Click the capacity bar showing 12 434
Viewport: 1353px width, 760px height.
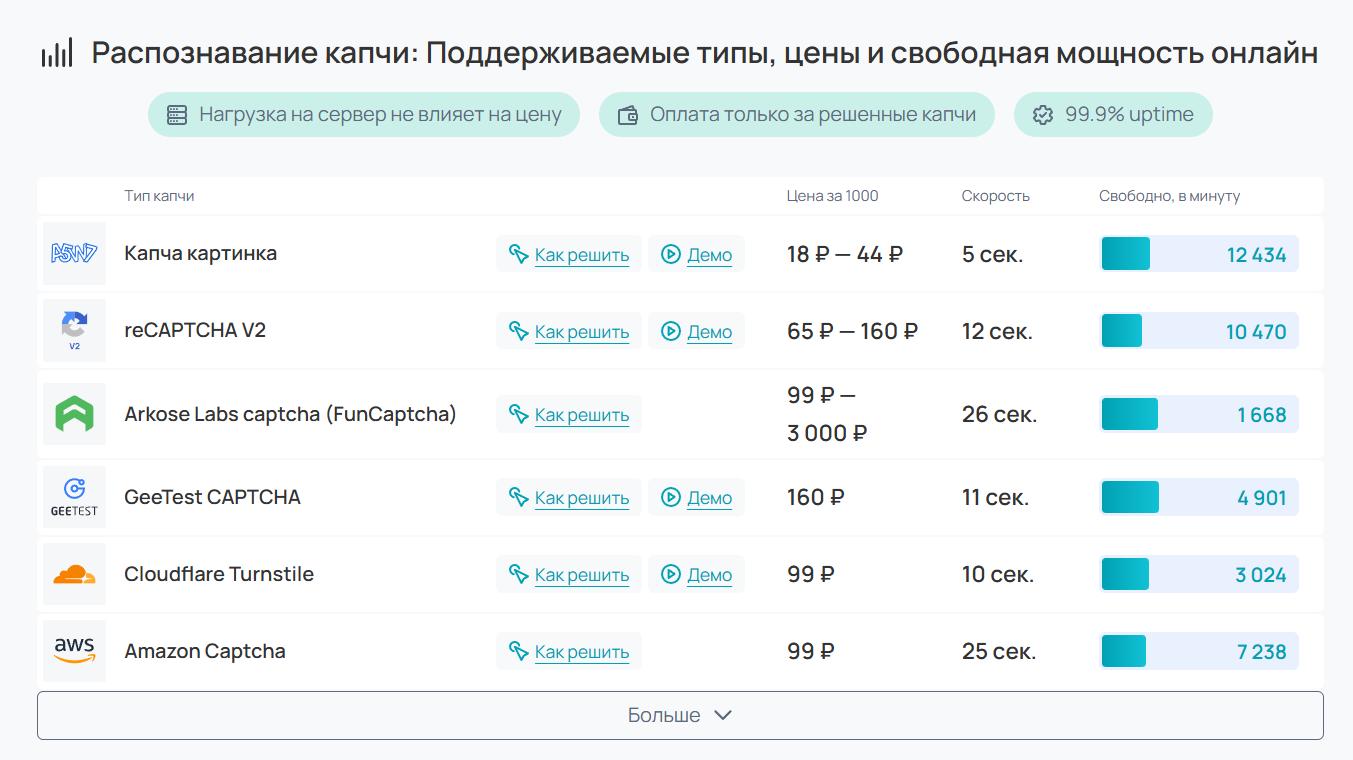click(1199, 253)
